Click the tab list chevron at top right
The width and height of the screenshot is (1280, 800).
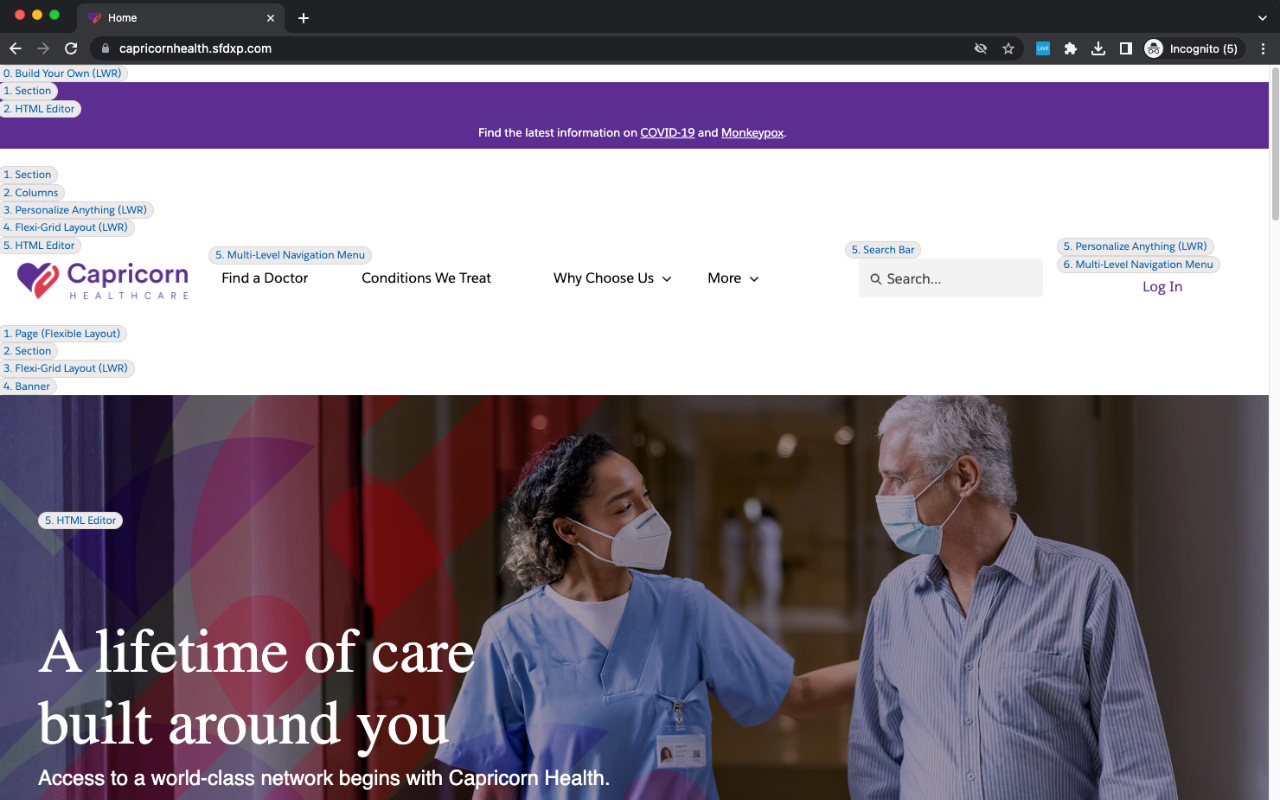point(1262,17)
